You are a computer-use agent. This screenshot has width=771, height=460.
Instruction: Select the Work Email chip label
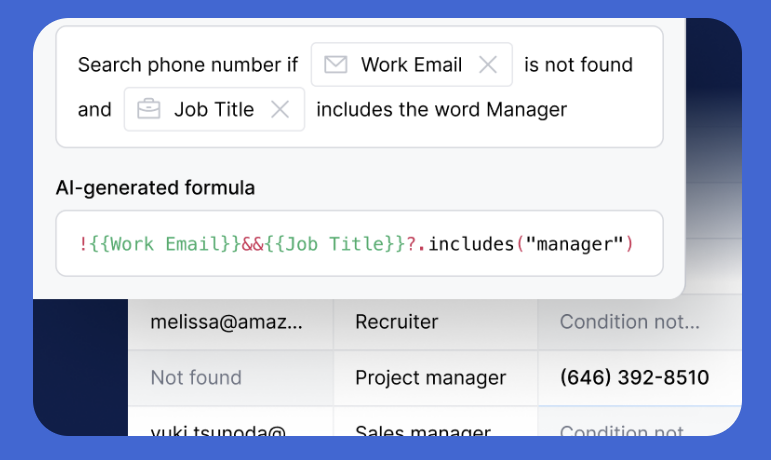[411, 65]
